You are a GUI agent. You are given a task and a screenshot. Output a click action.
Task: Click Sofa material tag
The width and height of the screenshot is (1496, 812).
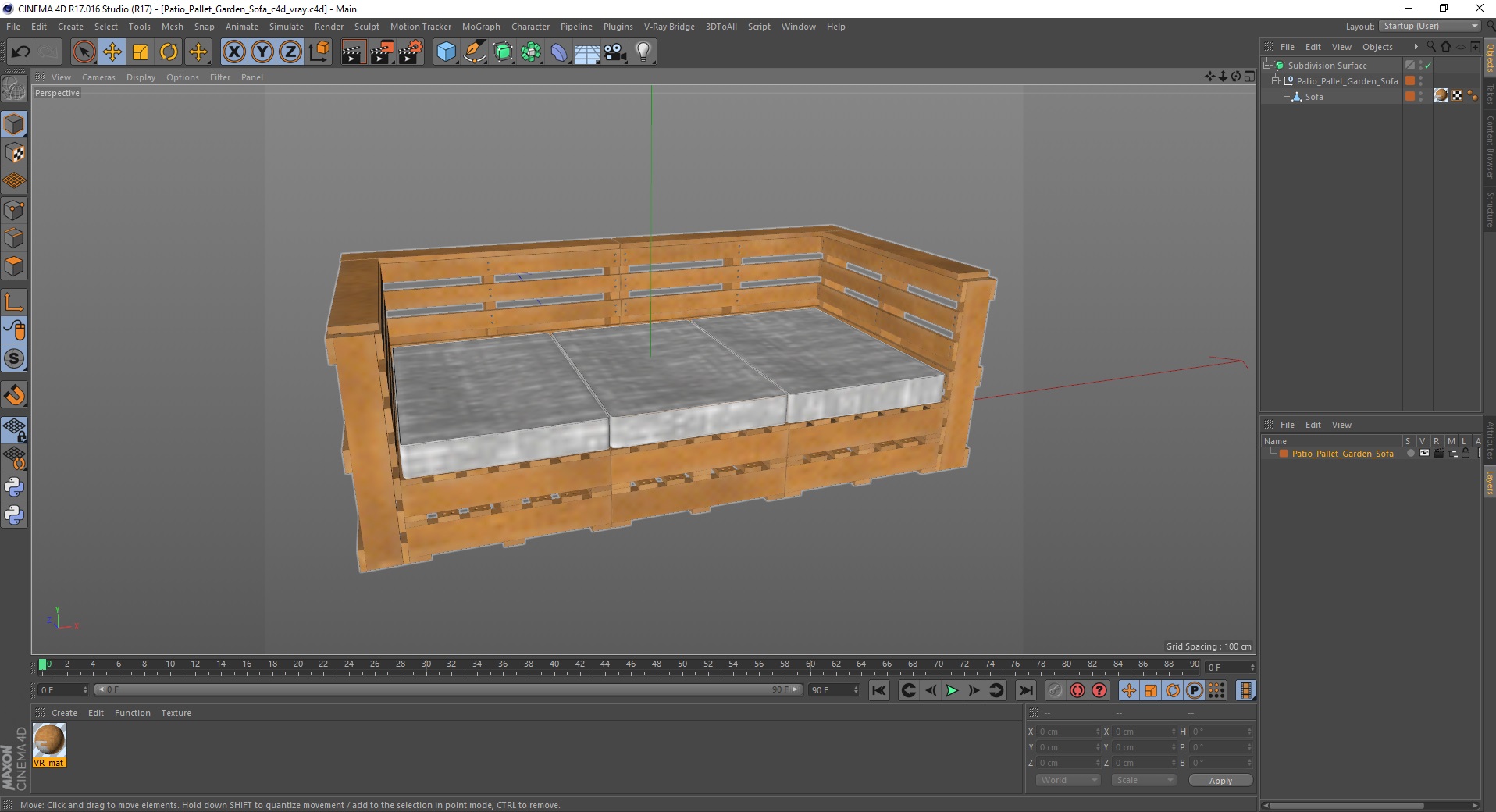click(x=1441, y=96)
